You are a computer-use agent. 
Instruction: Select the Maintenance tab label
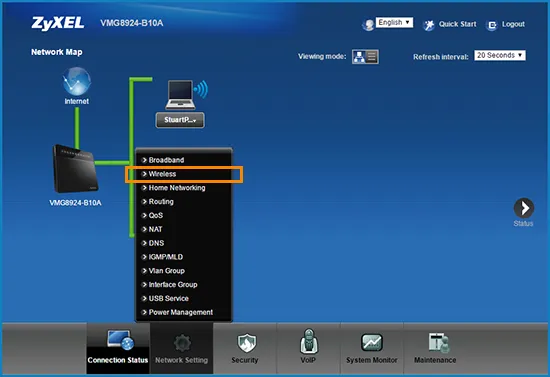[435, 360]
